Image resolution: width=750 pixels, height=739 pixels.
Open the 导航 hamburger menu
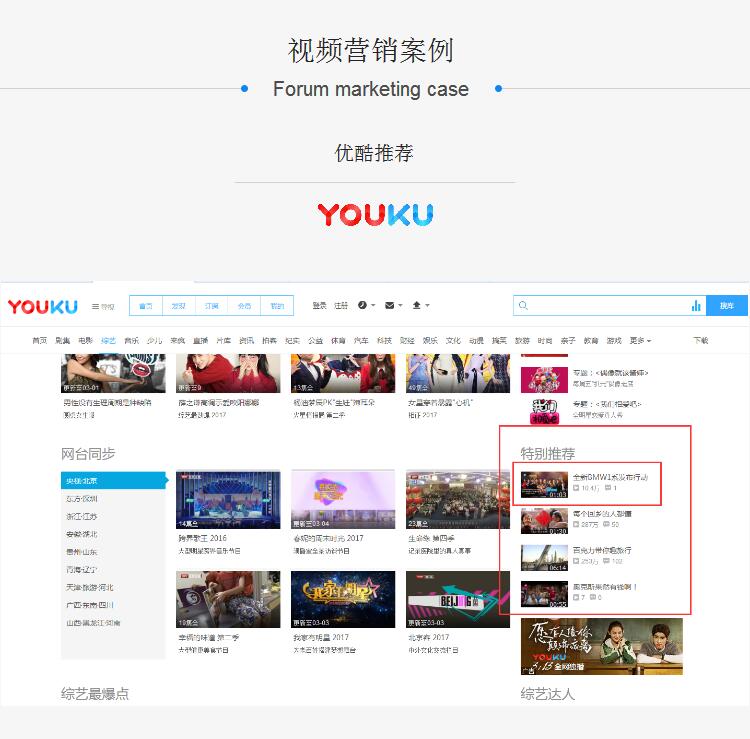(x=103, y=307)
